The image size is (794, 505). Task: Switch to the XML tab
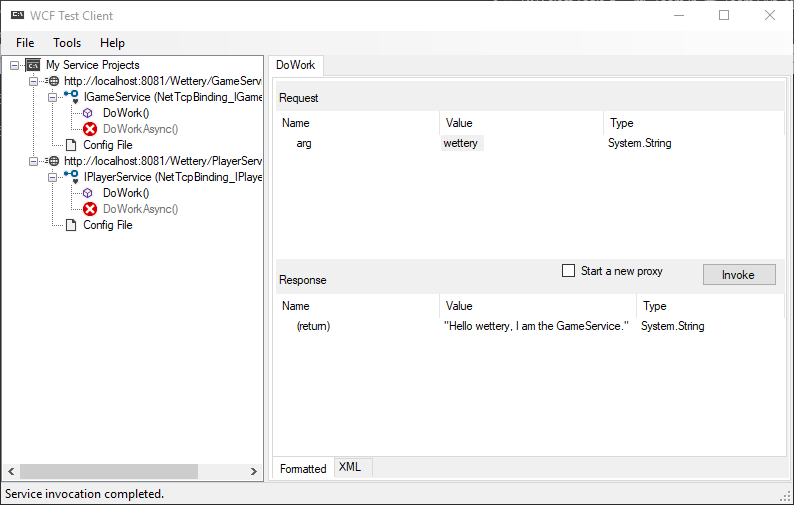350,467
